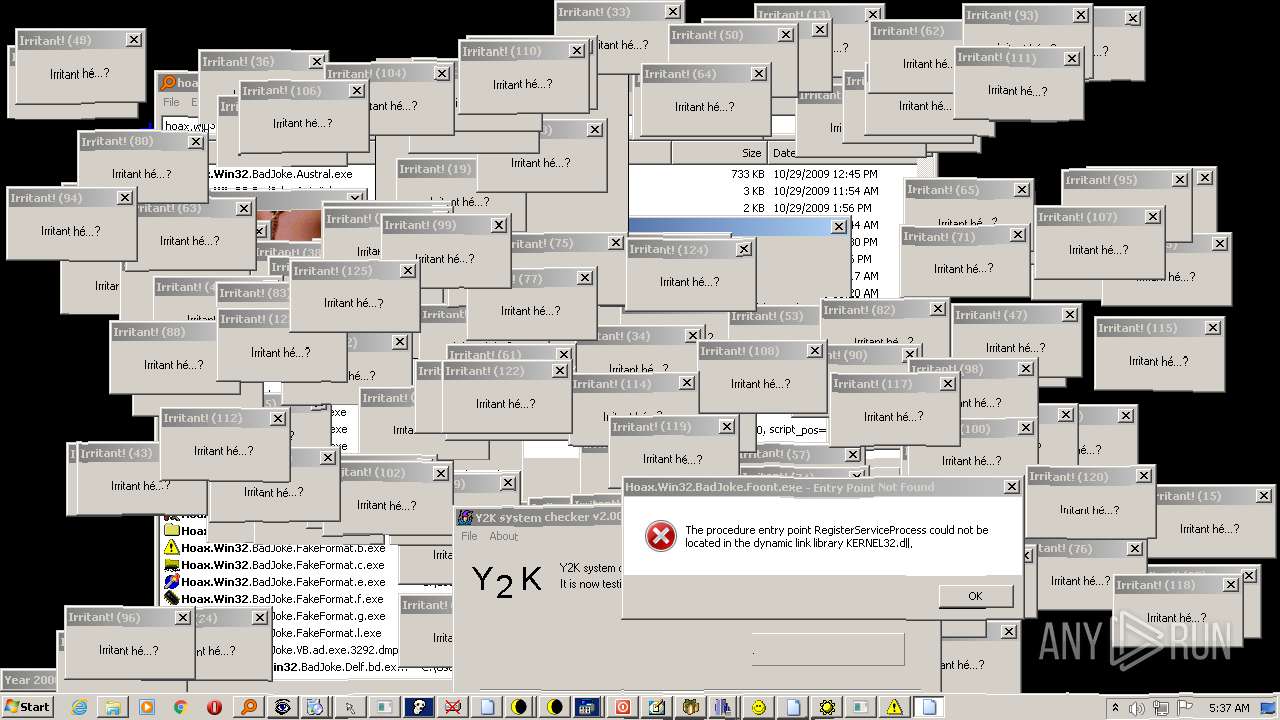
Task: Close the Irritant! (111) dialog
Action: [1072, 58]
